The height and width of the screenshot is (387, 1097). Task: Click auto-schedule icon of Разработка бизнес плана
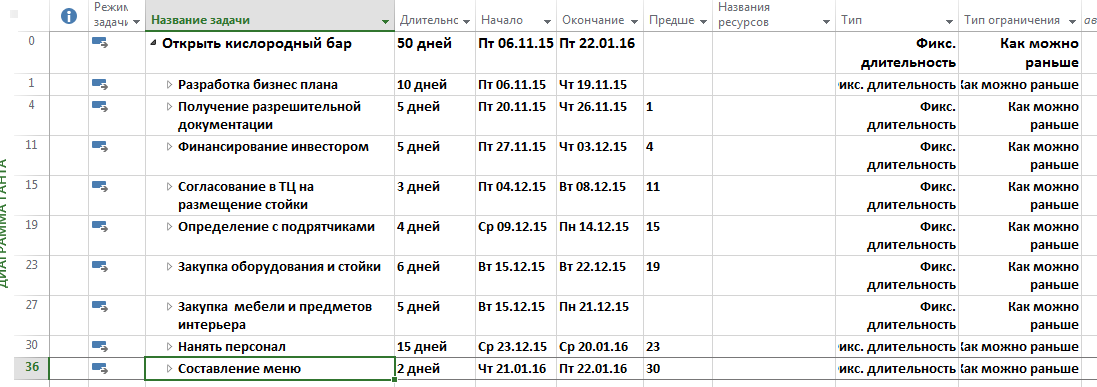pos(100,85)
